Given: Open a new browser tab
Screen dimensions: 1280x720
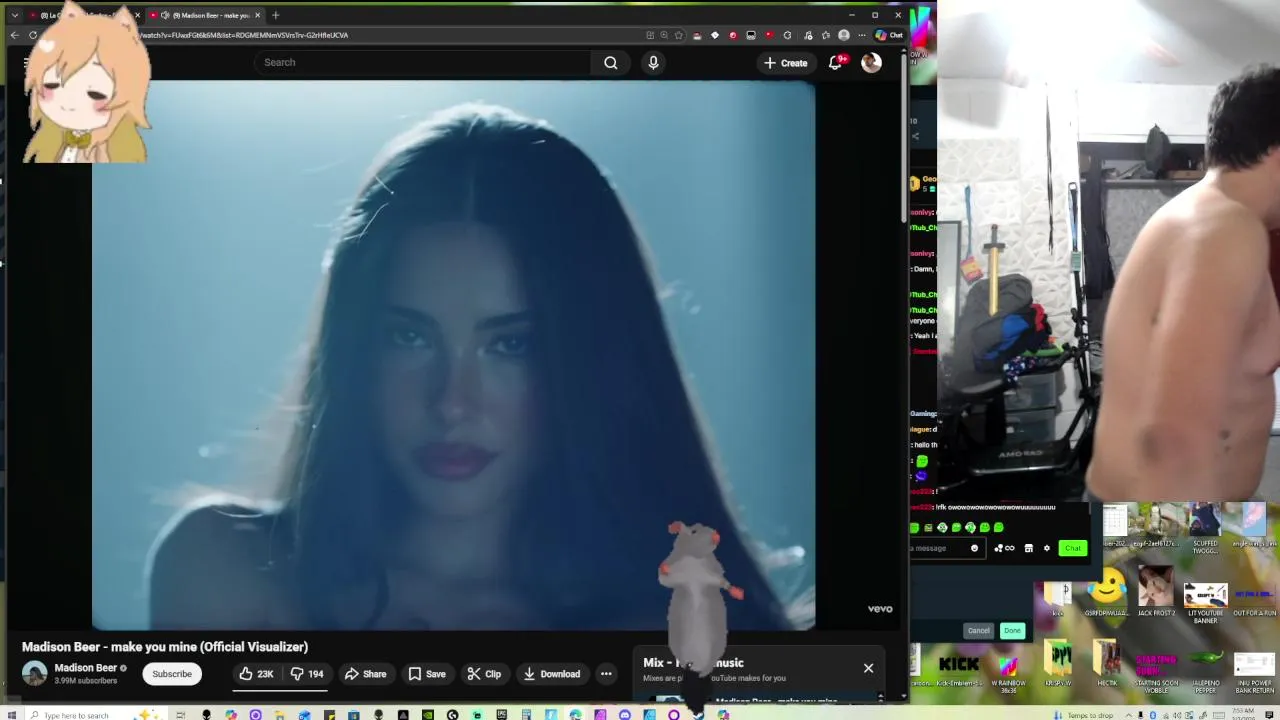Looking at the screenshot, I should coord(276,15).
